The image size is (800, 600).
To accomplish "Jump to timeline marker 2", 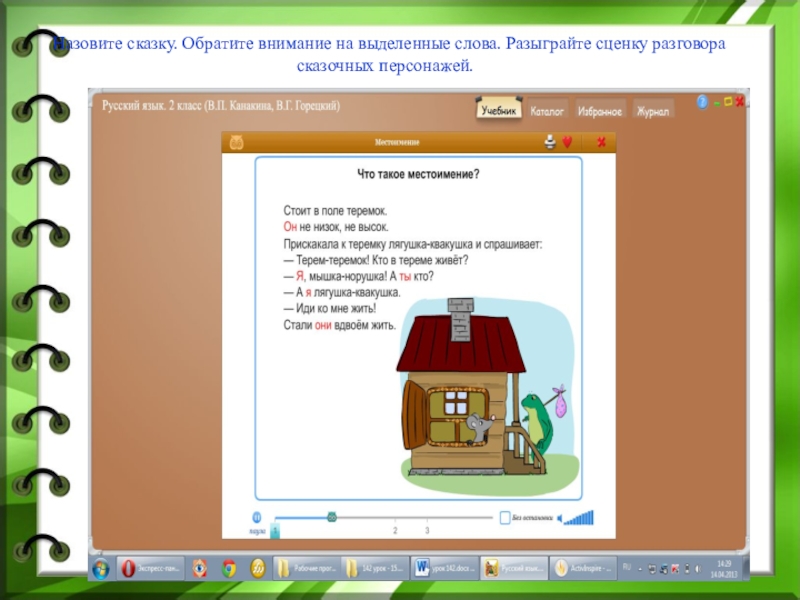I will point(395,531).
